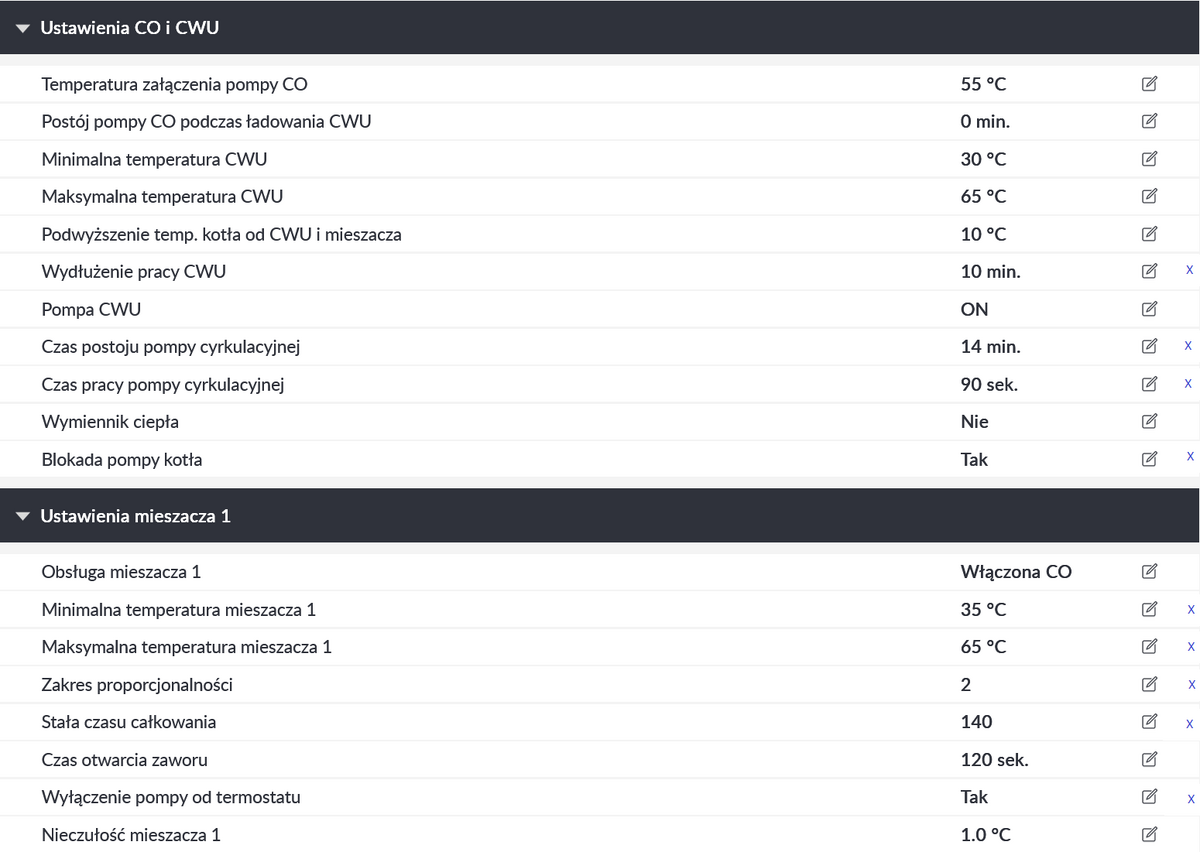Edit Czas otwarcia zaworu value
Image resolution: width=1200 pixels, height=852 pixels.
pos(1149,760)
